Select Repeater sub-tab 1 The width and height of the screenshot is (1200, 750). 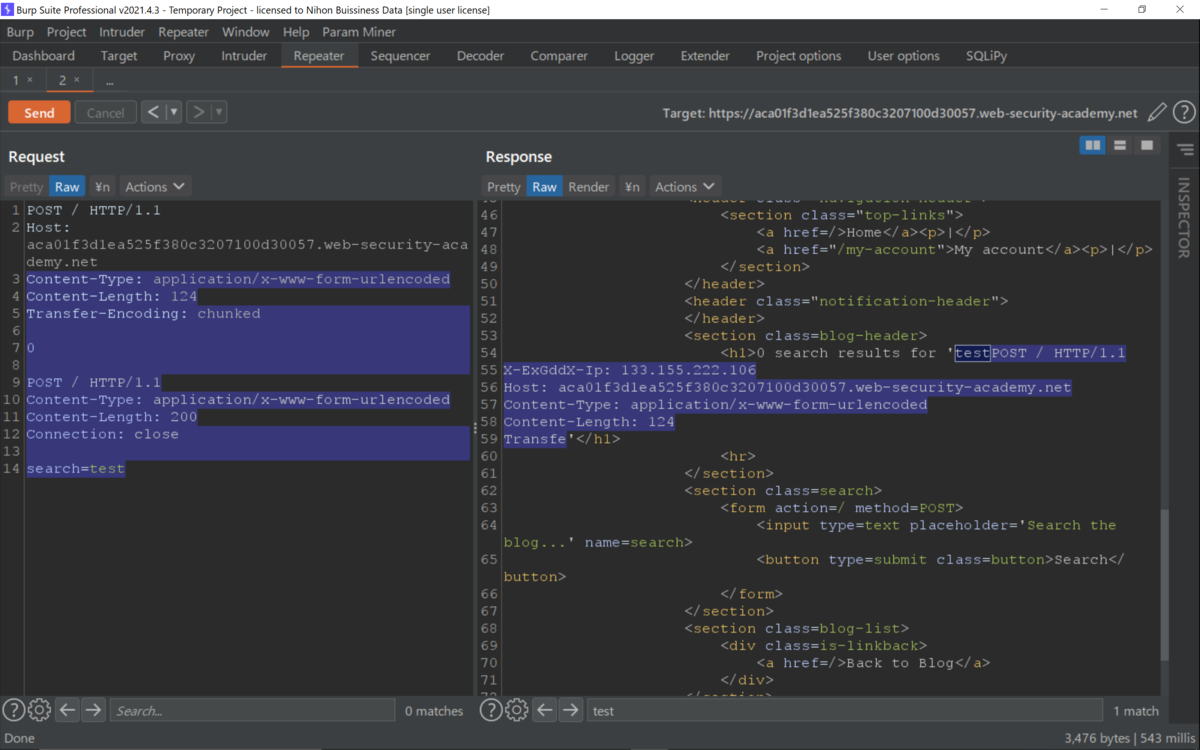pos(16,80)
